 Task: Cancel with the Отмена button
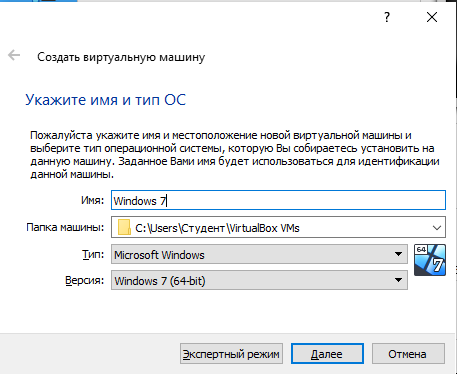[408, 354]
